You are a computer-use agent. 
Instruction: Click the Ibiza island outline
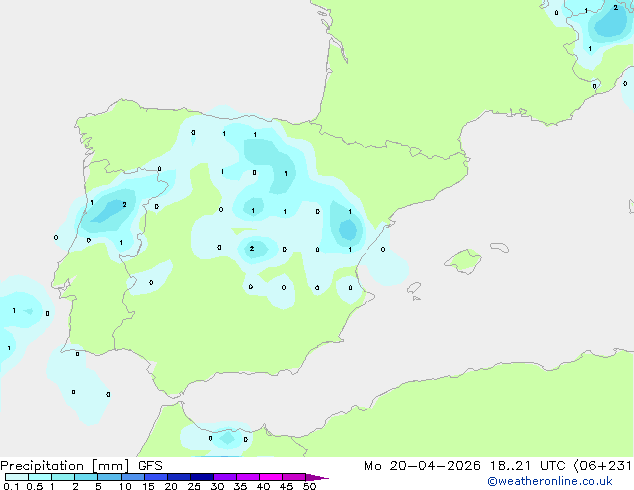(414, 288)
